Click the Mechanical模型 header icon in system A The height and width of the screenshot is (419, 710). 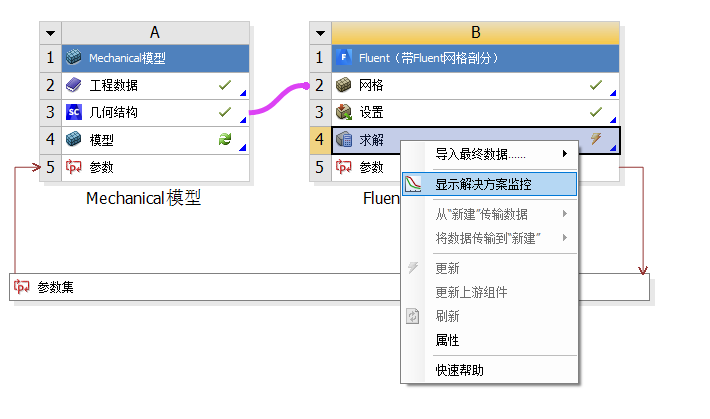[x=73, y=58]
